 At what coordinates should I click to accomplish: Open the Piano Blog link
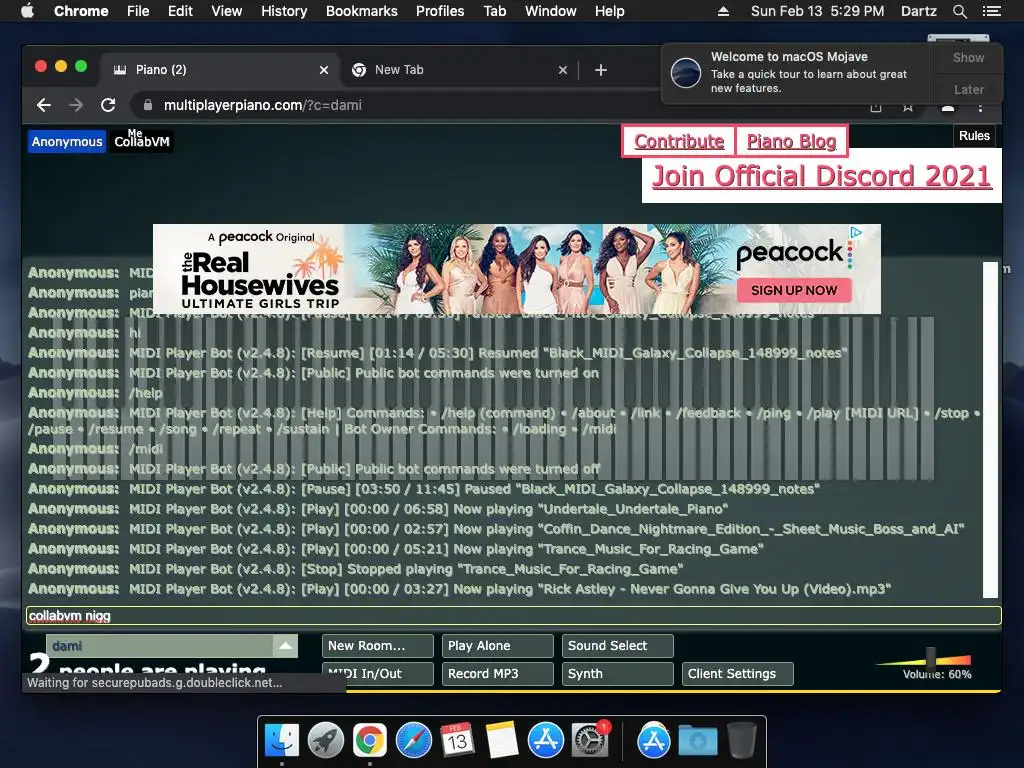[792, 141]
